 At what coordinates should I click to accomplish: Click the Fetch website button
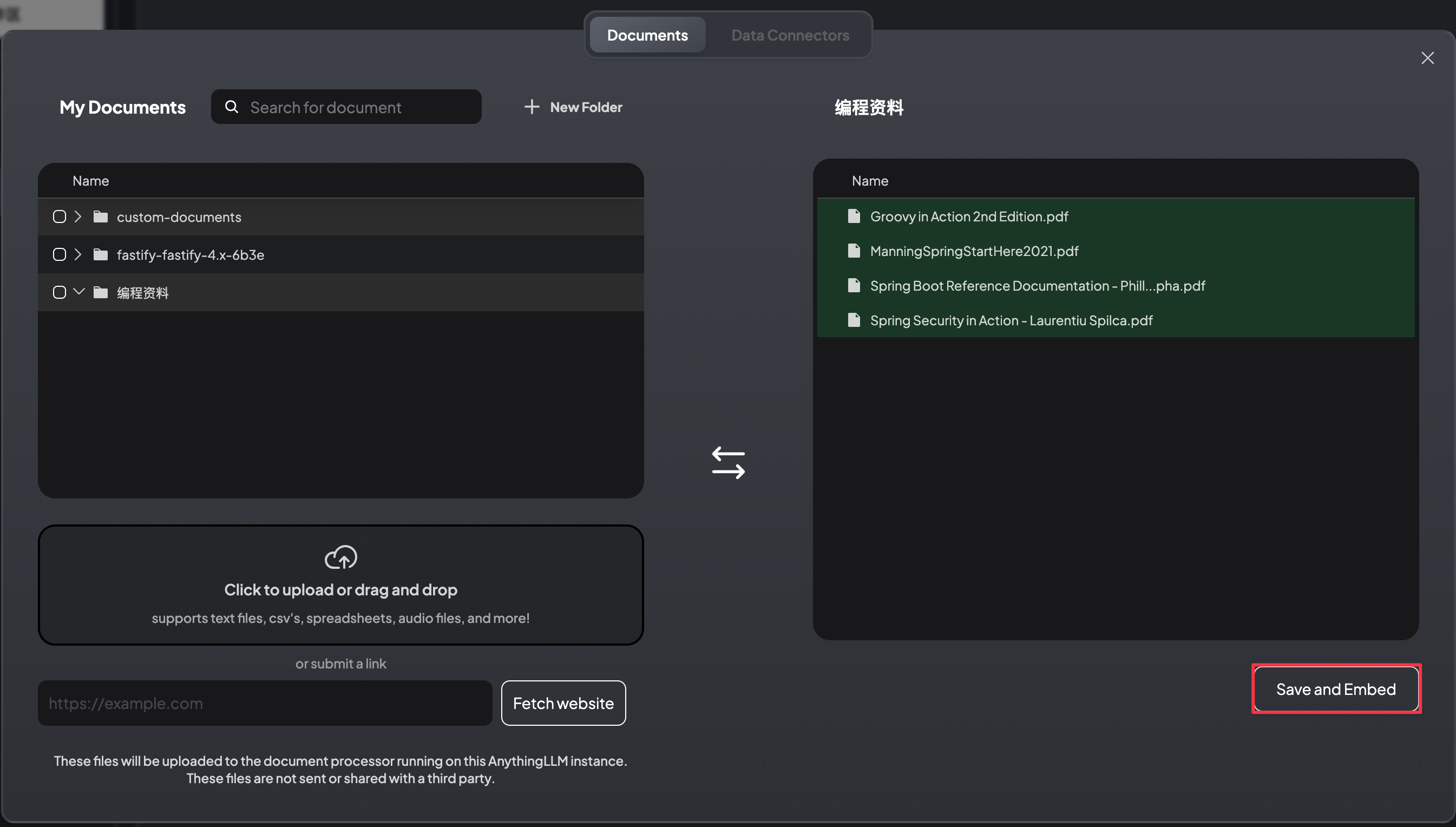(x=563, y=703)
